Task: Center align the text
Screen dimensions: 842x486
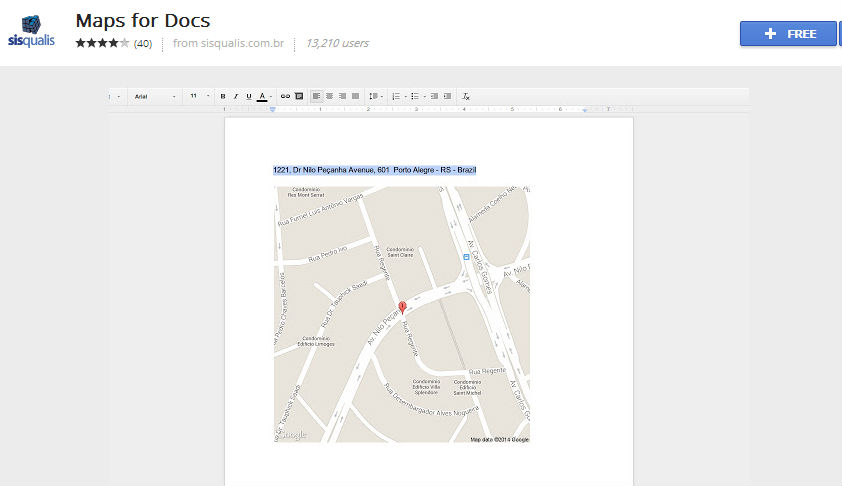Action: pyautogui.click(x=329, y=97)
